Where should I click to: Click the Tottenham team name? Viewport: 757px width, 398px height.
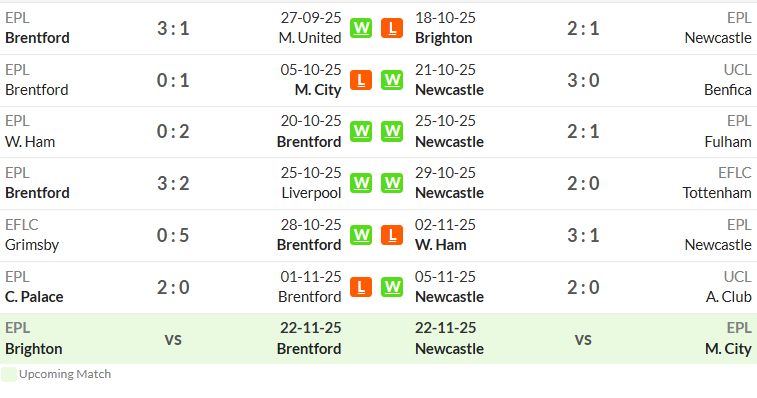click(717, 193)
